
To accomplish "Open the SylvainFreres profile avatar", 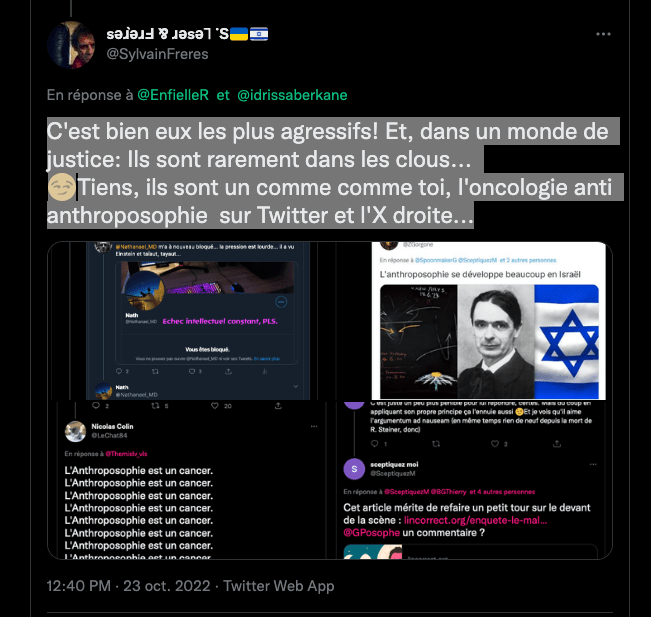I will (x=71, y=45).
